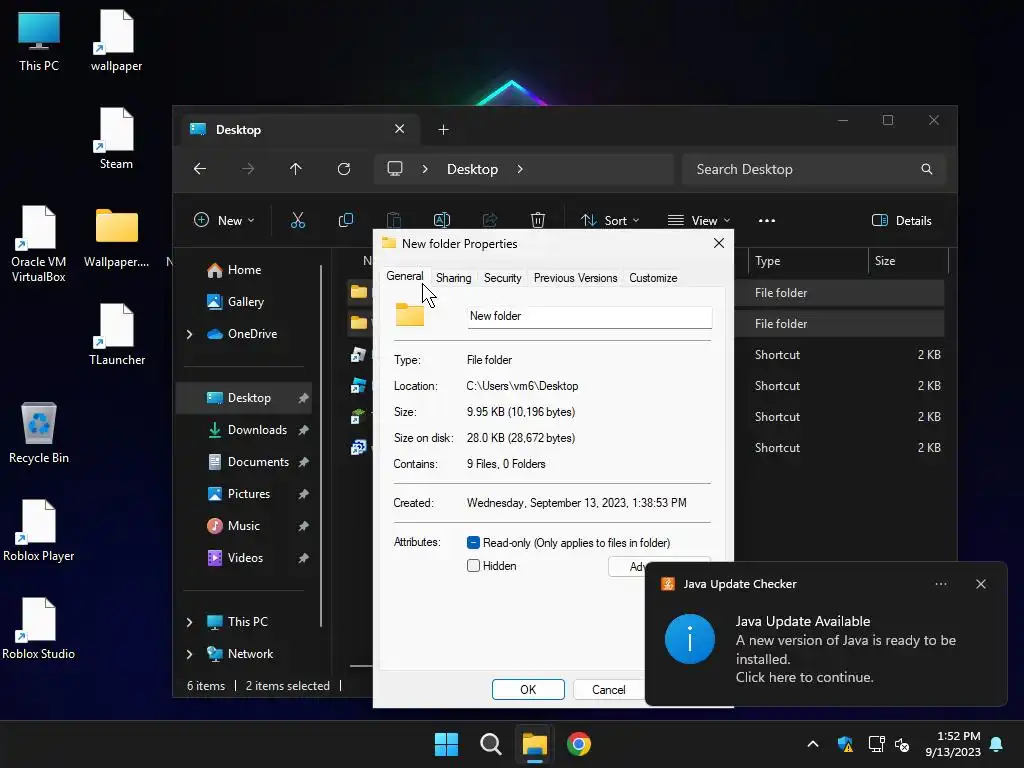Image resolution: width=1024 pixels, height=768 pixels.
Task: Close the Java Update Checker notification
Action: (x=981, y=584)
